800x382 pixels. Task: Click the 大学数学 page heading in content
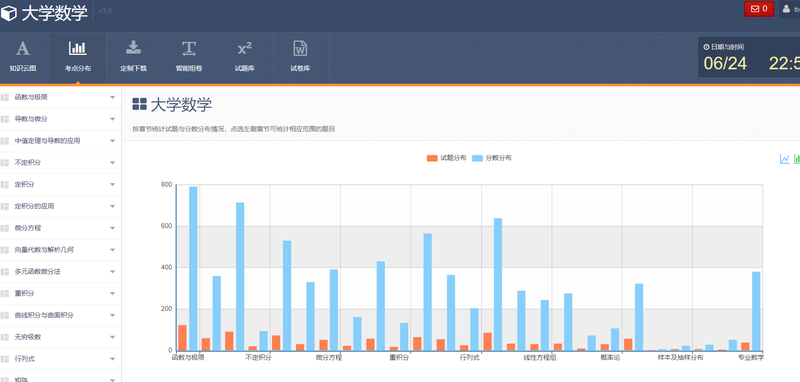click(x=181, y=105)
